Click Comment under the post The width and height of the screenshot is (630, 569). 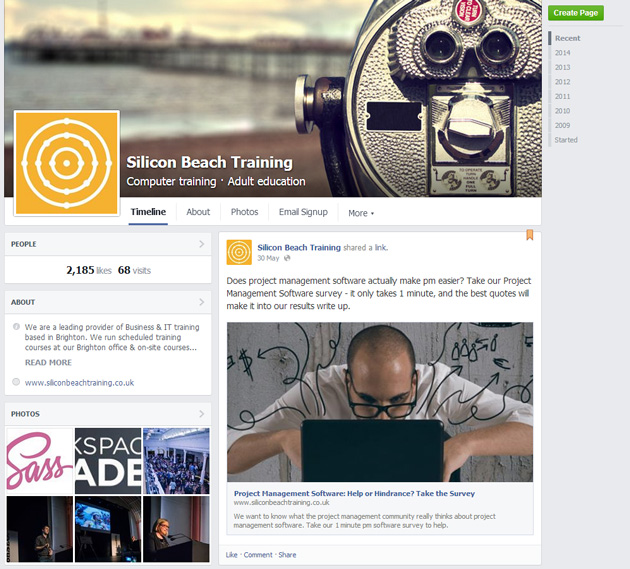tap(258, 555)
